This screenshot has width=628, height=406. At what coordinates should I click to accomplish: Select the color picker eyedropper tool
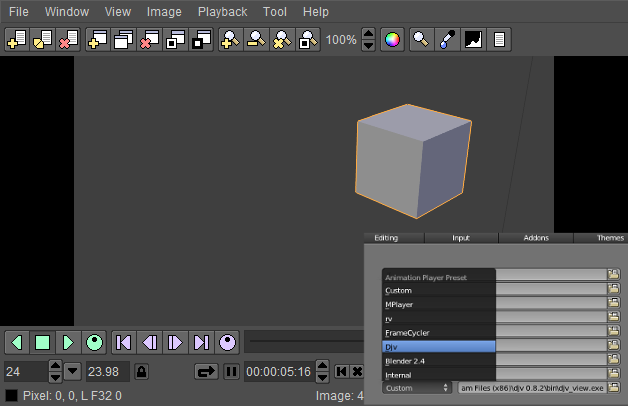coord(447,40)
